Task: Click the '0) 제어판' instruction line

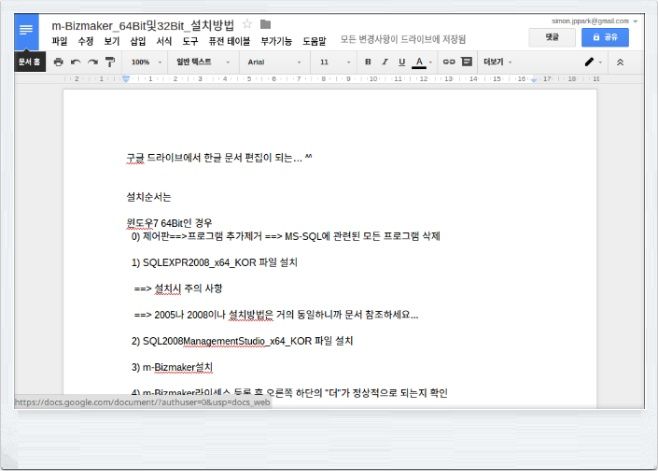Action: pos(286,236)
